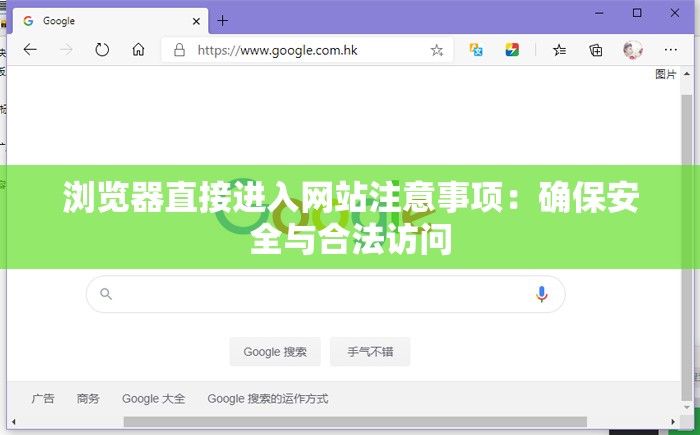
Task: Focus the Google search box
Action: coord(325,294)
